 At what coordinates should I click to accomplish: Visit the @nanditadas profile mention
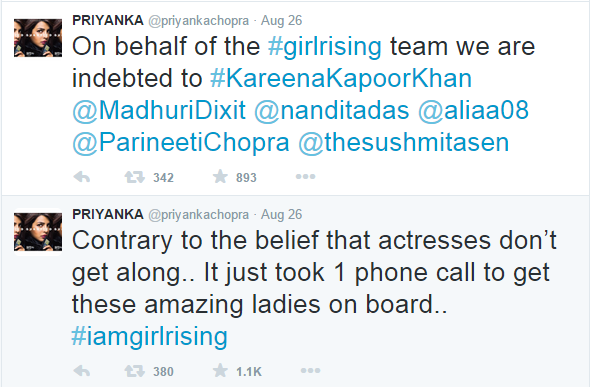(332, 110)
